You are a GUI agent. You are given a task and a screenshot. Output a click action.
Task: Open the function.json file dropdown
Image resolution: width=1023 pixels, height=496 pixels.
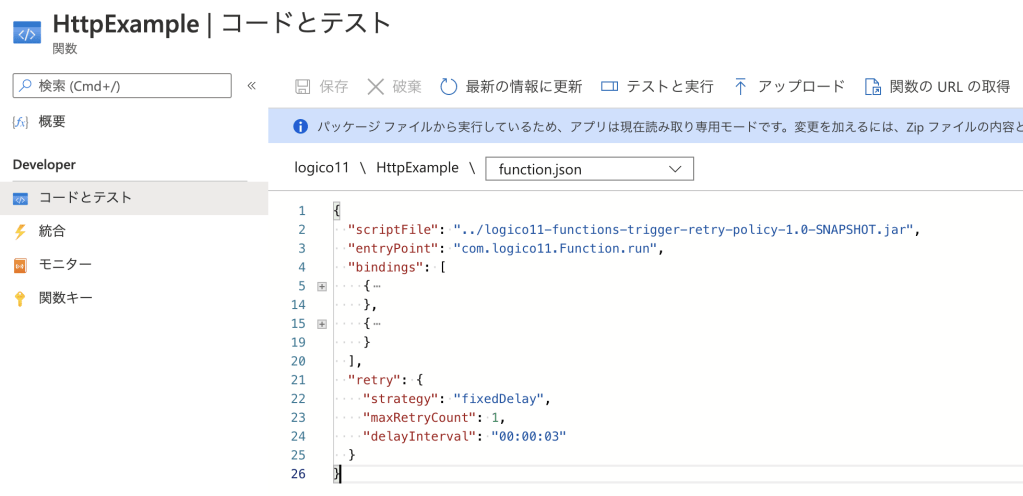point(589,169)
